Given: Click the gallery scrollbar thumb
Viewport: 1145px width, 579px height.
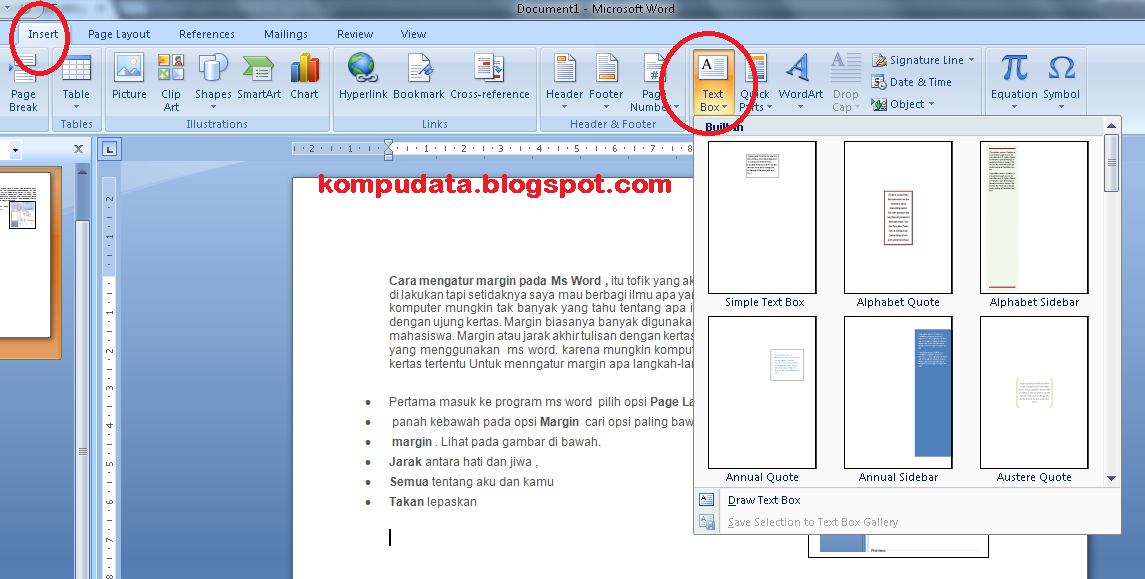Looking at the screenshot, I should pos(1111,163).
